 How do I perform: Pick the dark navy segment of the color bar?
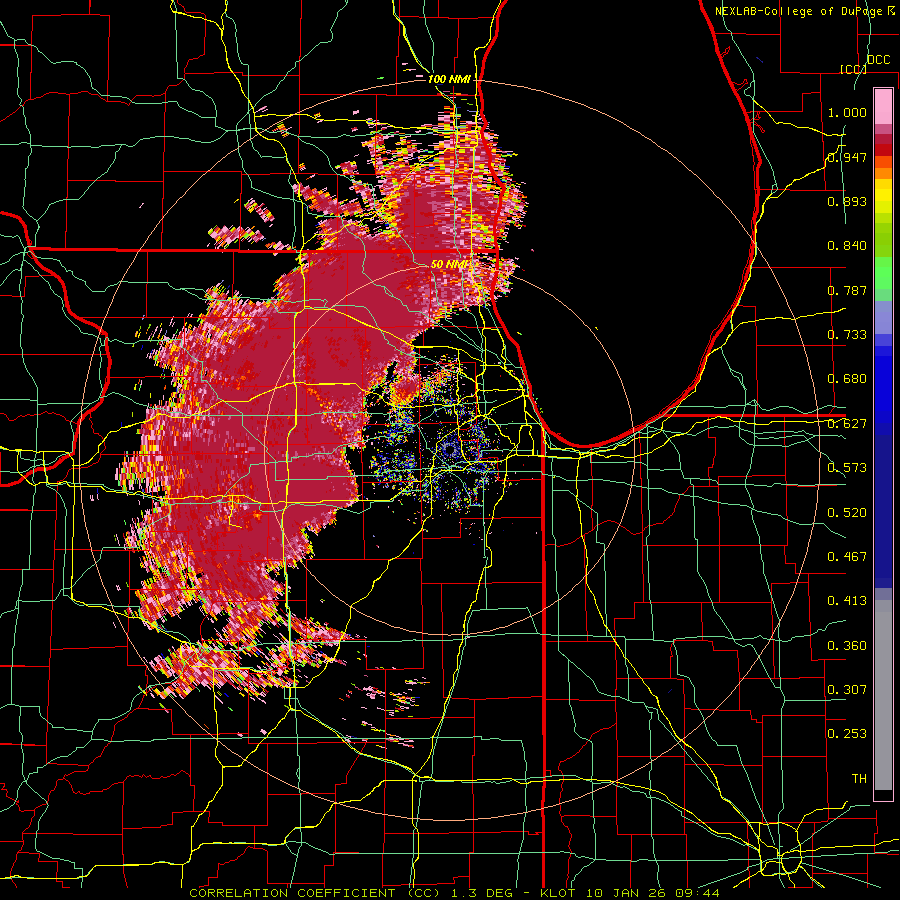click(883, 510)
